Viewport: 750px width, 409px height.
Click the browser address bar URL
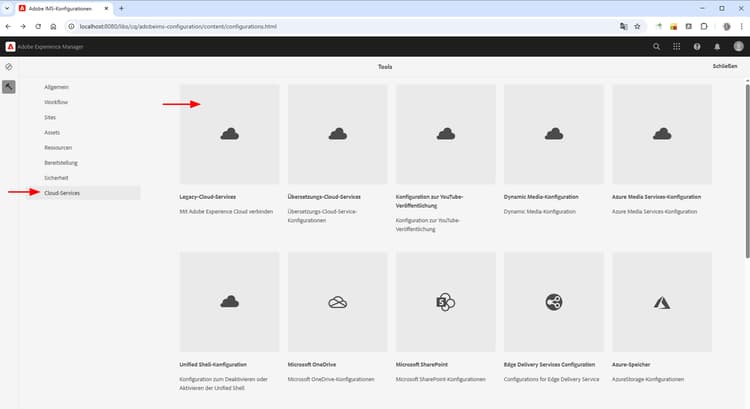point(178,26)
